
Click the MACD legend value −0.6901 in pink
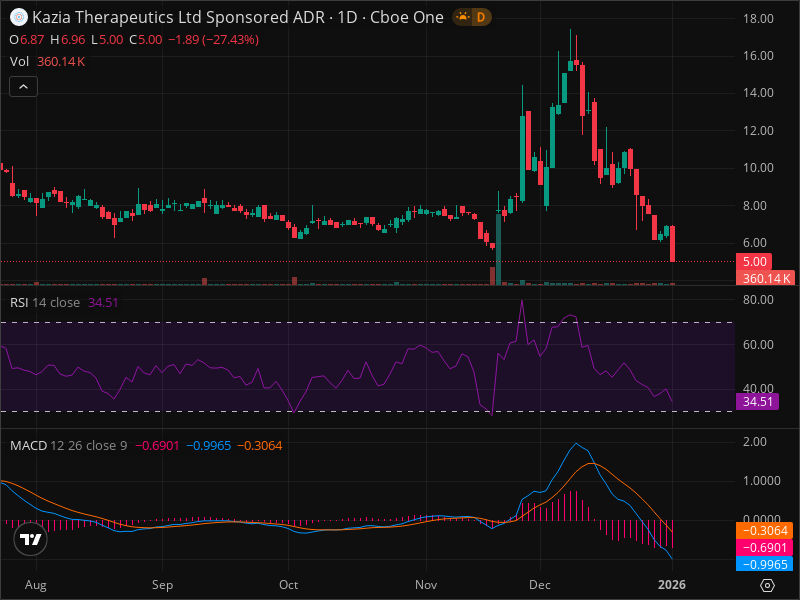coord(157,445)
